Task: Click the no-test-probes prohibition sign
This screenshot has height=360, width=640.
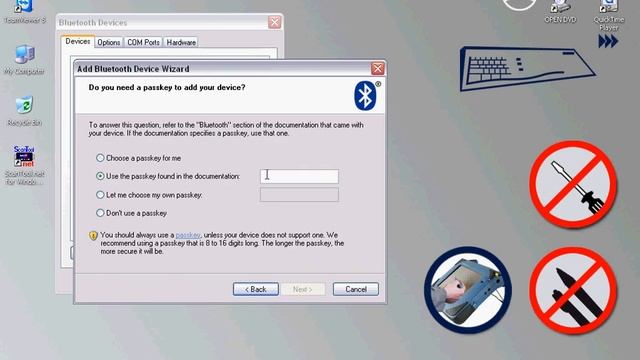Action: pos(573,290)
